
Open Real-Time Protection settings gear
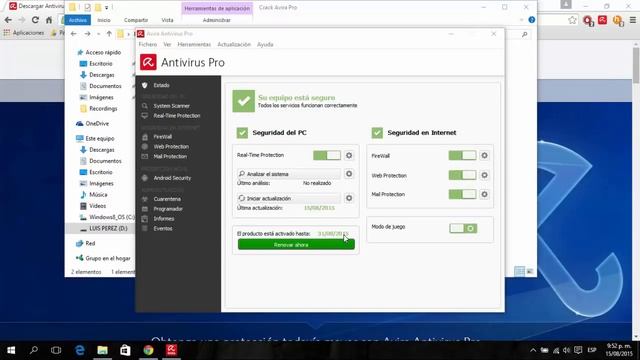[x=349, y=156]
